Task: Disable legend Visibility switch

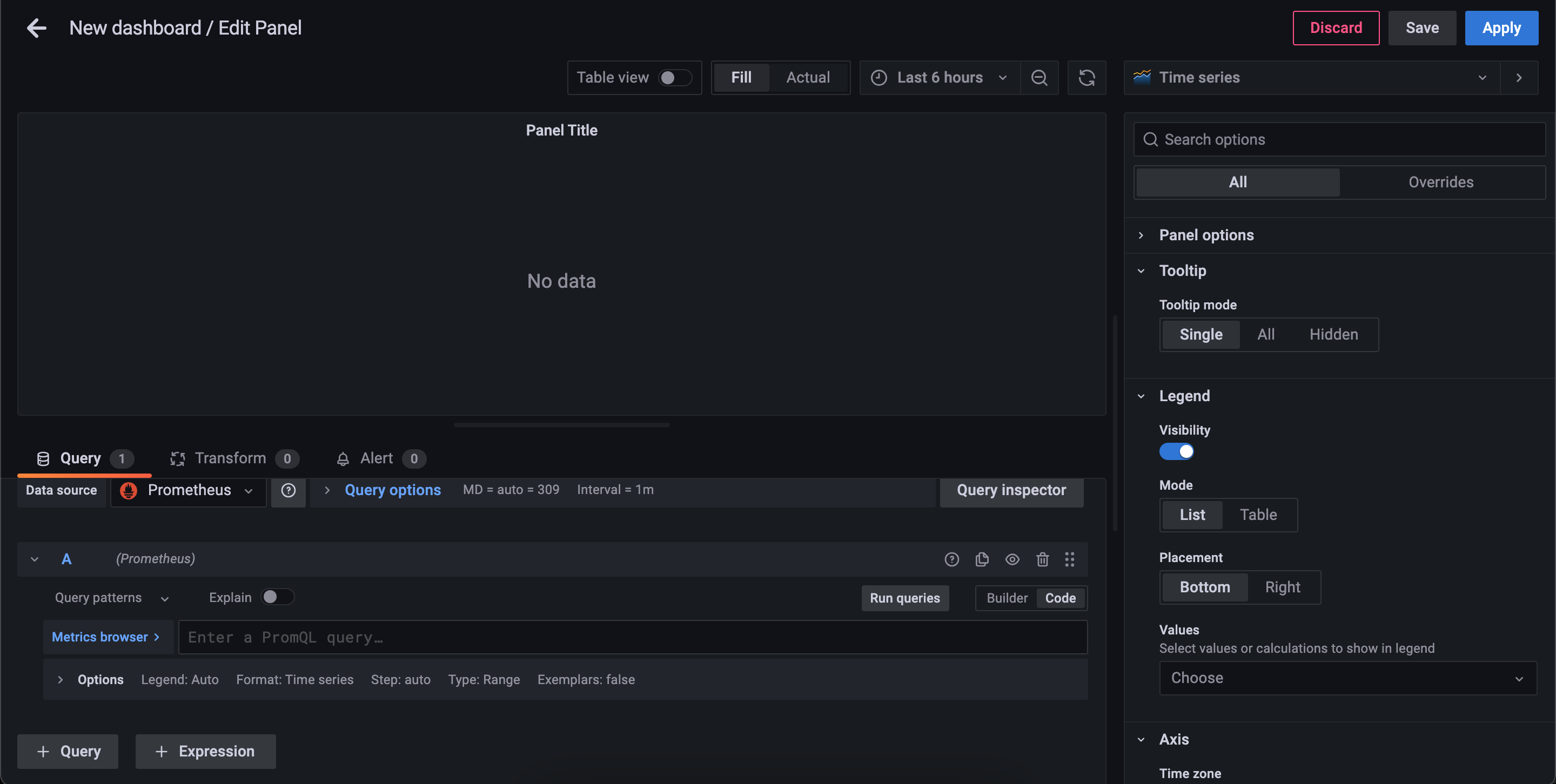Action: click(x=1176, y=451)
